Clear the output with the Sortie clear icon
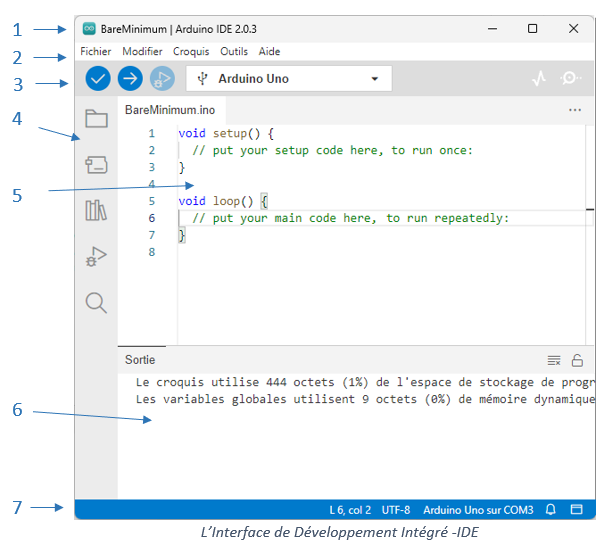604x544 pixels. coord(554,361)
